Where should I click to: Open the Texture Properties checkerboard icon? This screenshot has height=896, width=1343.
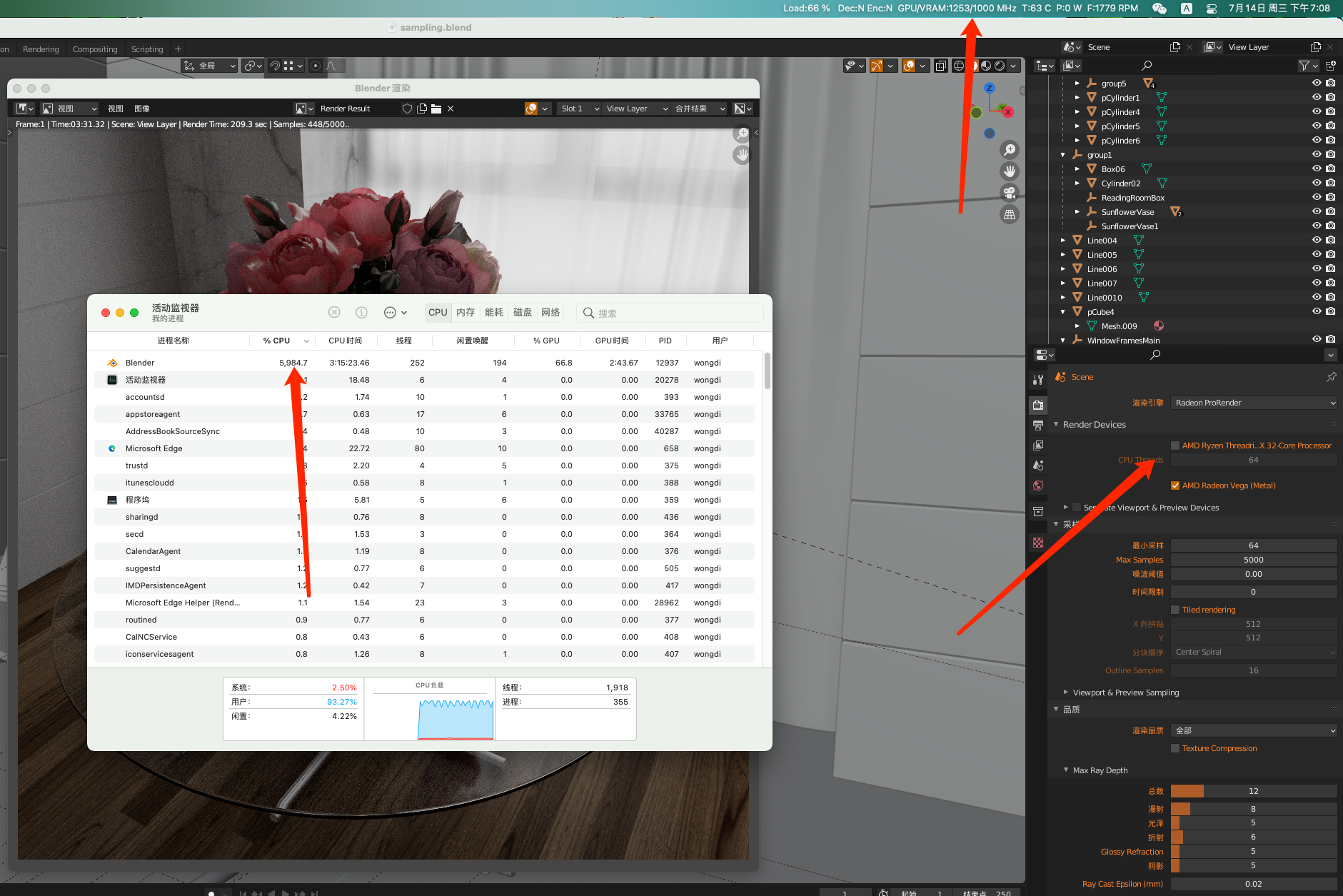tap(1038, 542)
